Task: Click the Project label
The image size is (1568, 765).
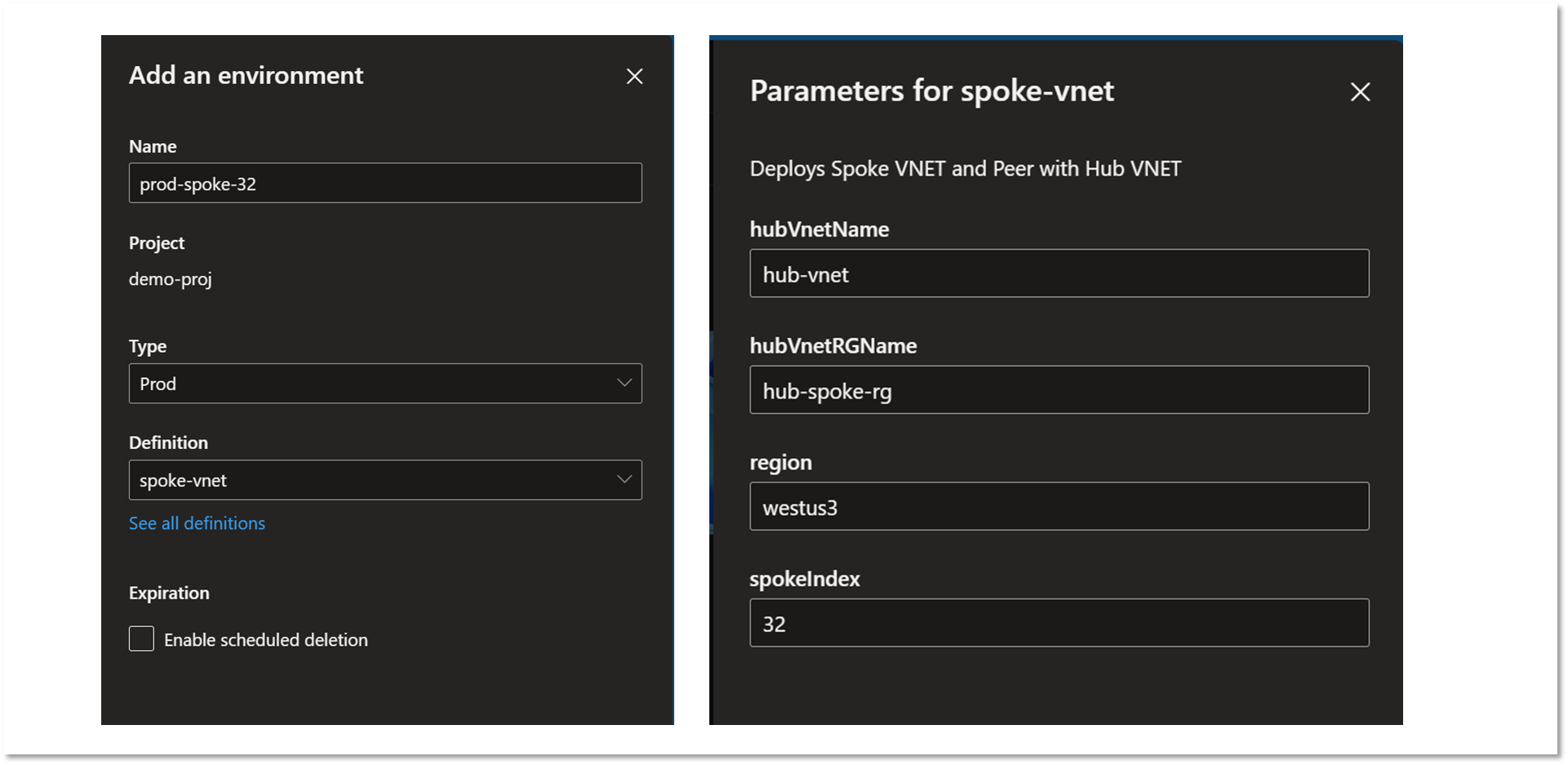Action: tap(157, 243)
